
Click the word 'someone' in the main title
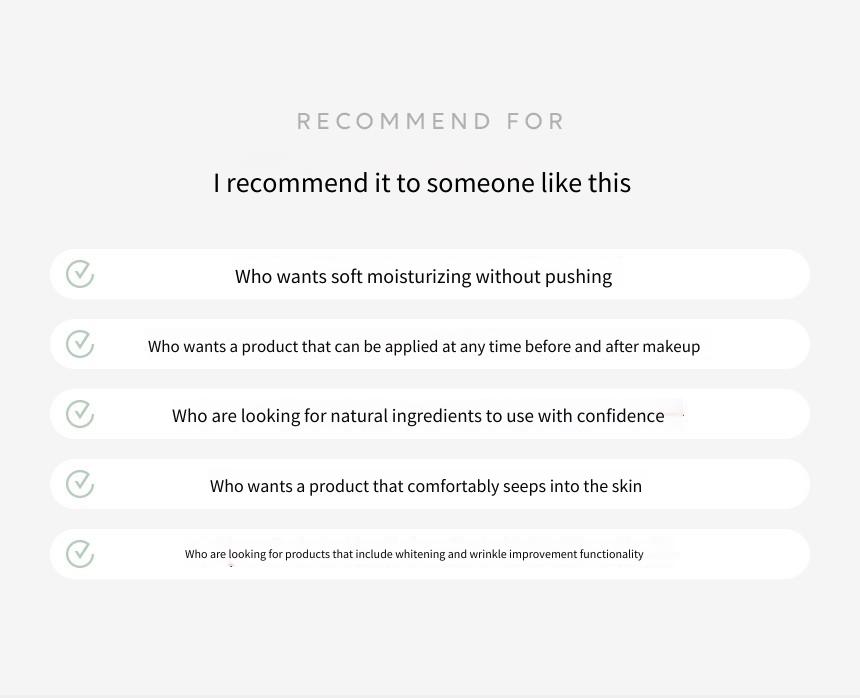[480, 183]
